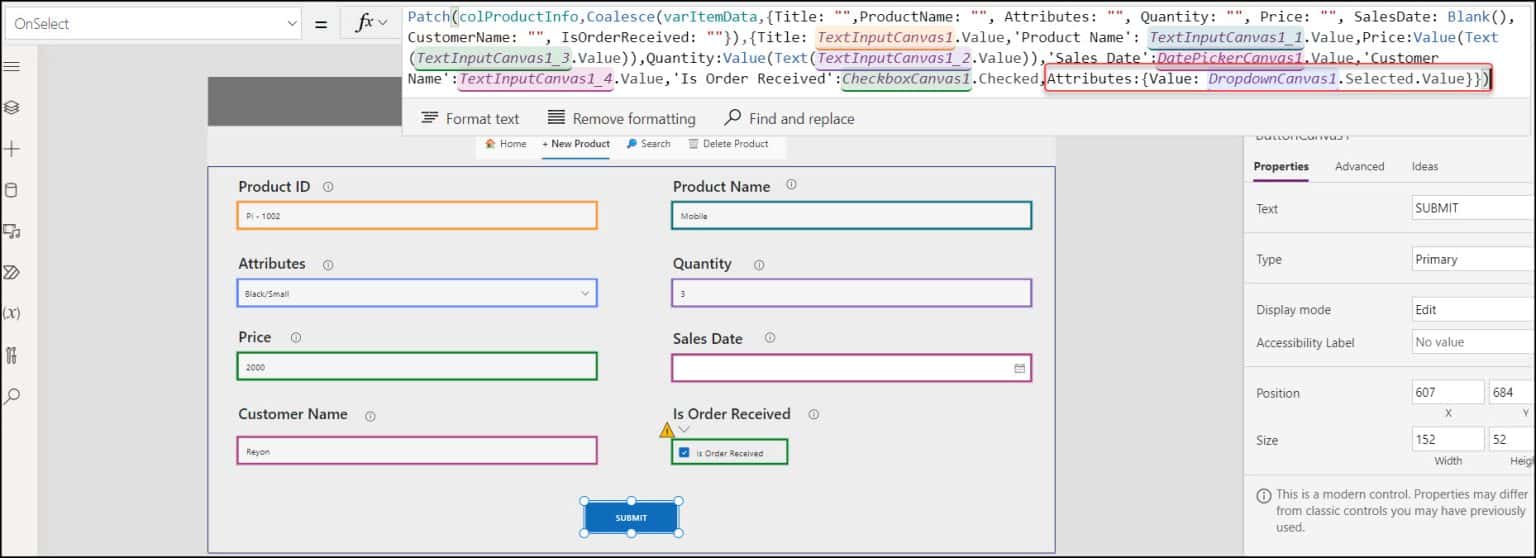Screen dimensions: 1536x558
Task: Open the Variables (x) icon
Action: 12,313
